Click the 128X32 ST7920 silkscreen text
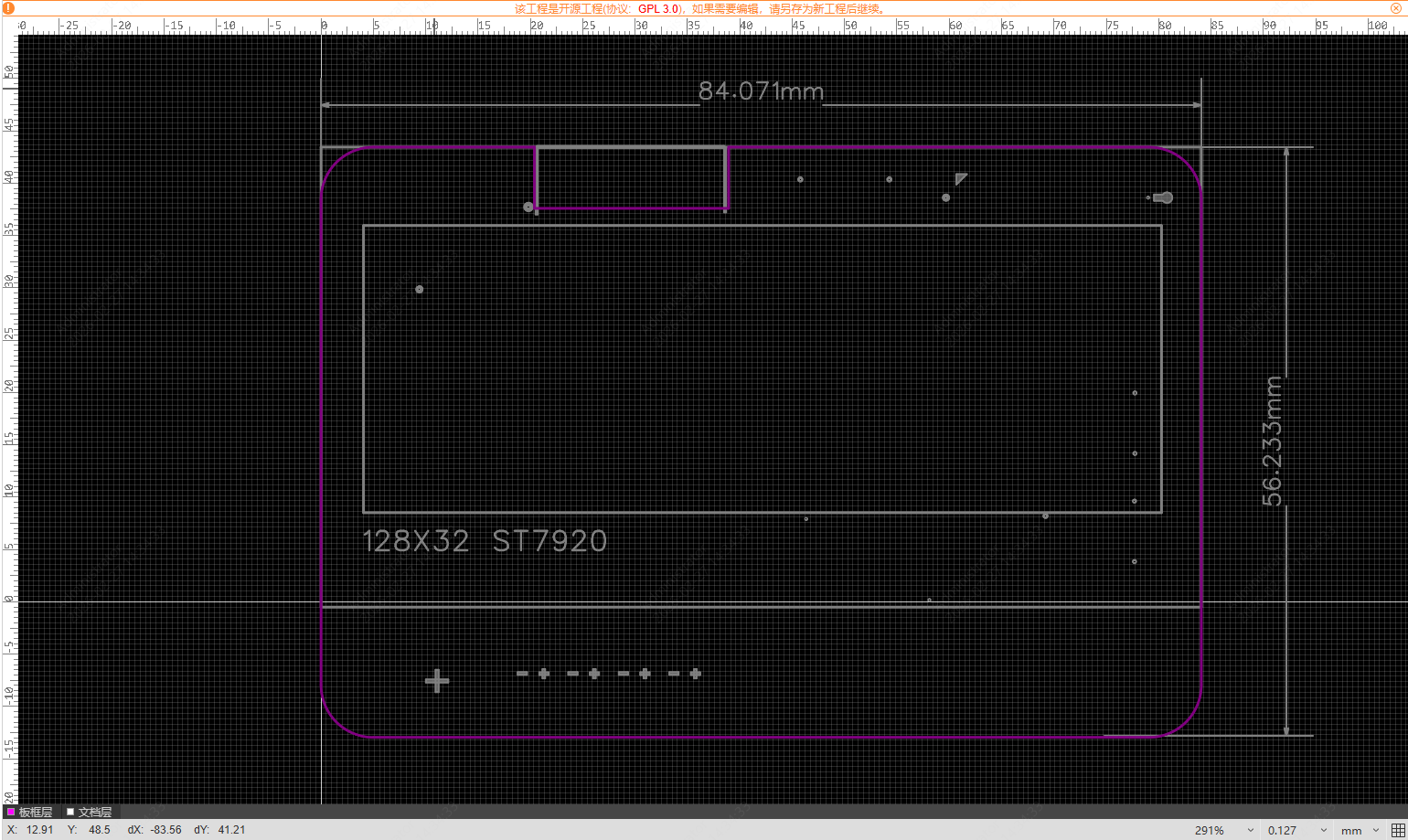The image size is (1408, 840). (x=485, y=541)
